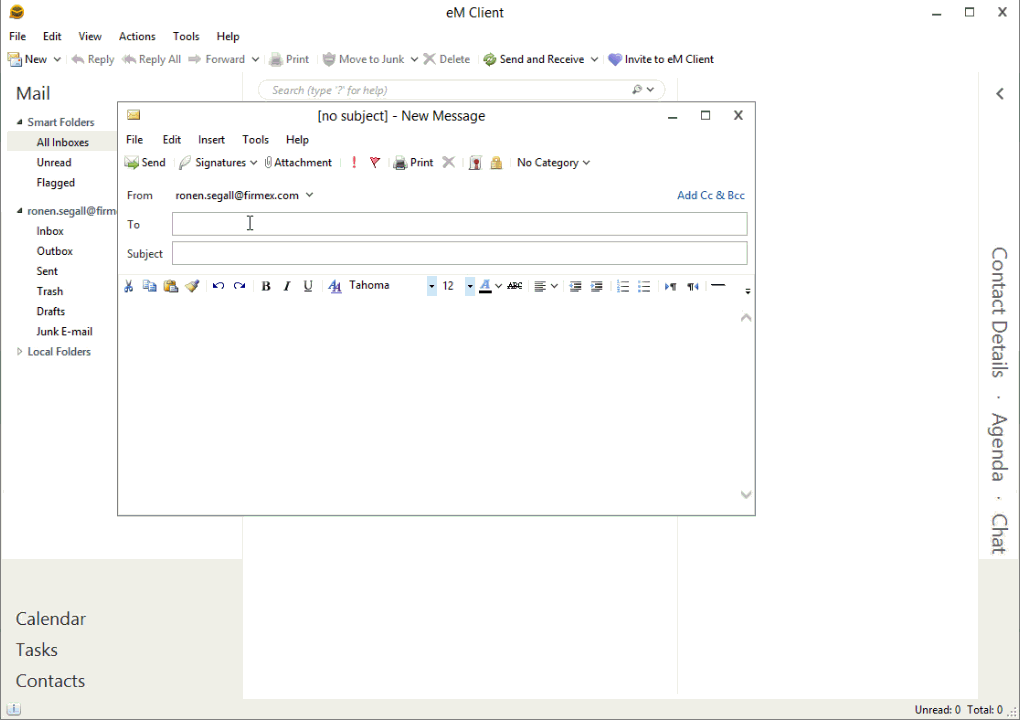Toggle digital signature certificate icon
The height and width of the screenshot is (720, 1020).
point(476,163)
